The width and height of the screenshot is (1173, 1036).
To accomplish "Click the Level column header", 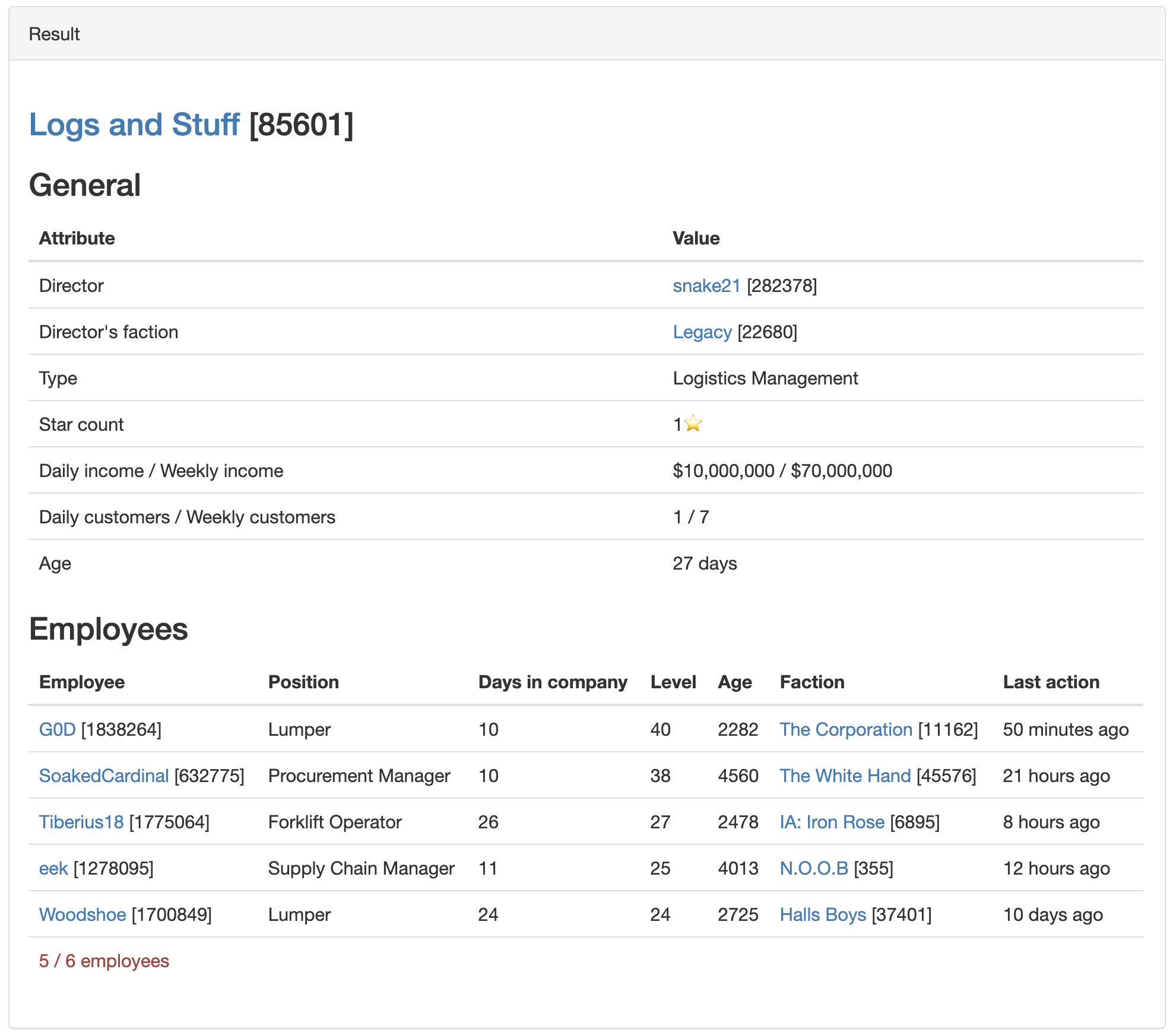I will coord(673,682).
